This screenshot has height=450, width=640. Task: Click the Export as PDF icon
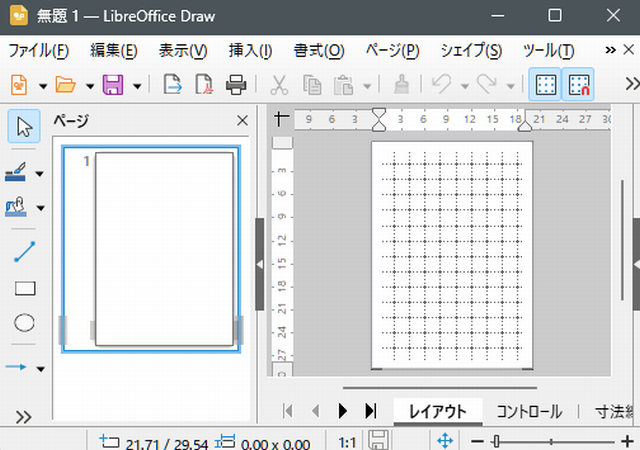pyautogui.click(x=204, y=85)
